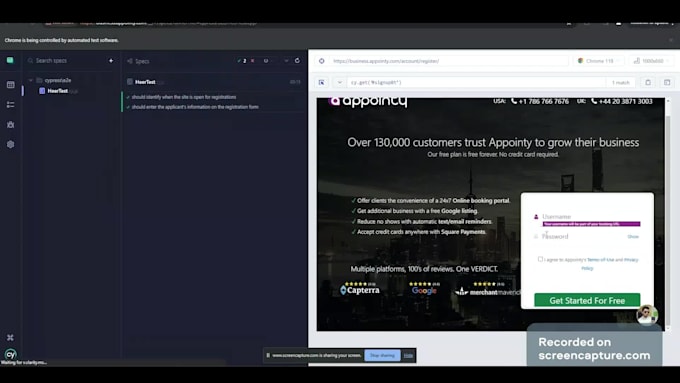Screen dimensions: 680x383
Task: Open keyboard shortcuts icon near sidebar bottom
Action: click(10, 337)
